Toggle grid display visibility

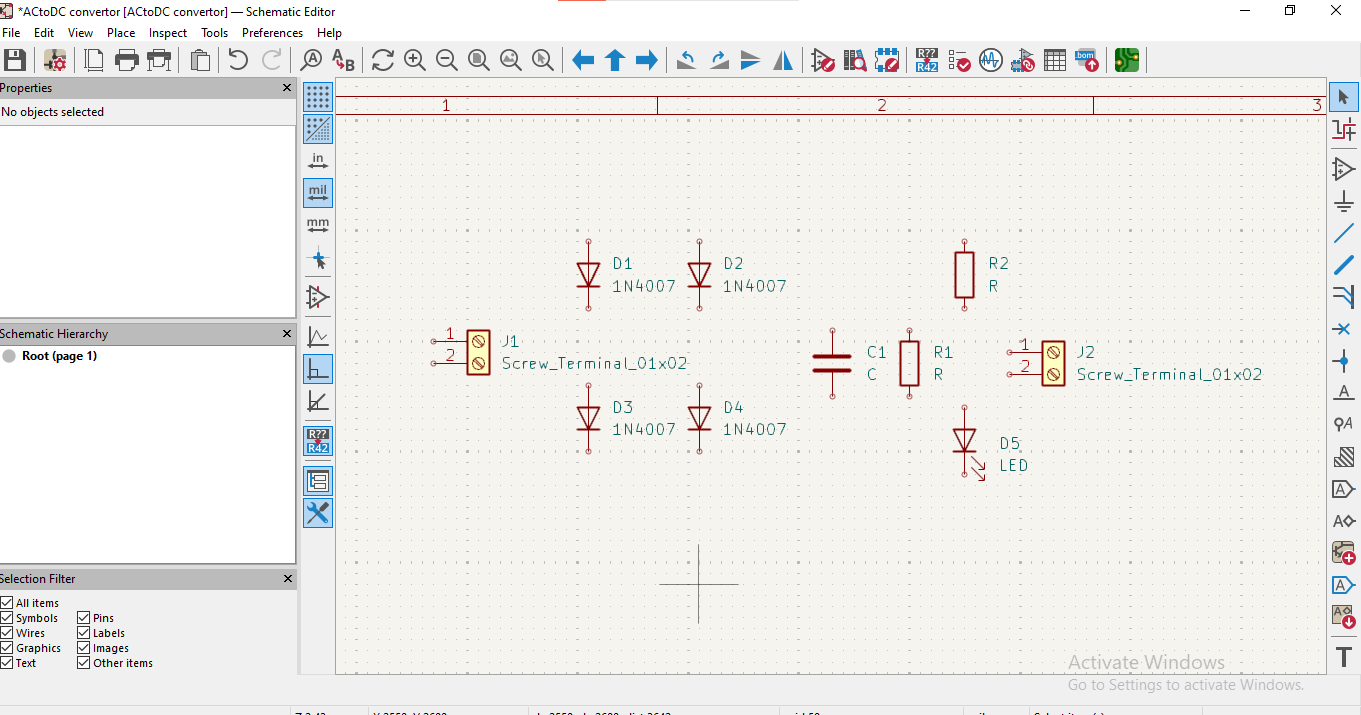(x=318, y=97)
